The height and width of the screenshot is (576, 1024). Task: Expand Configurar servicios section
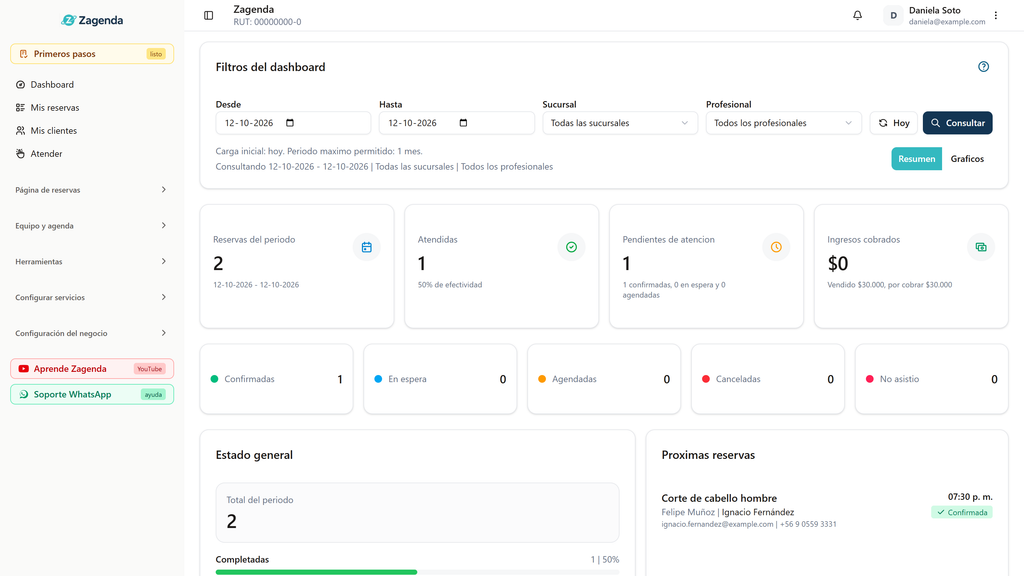(x=91, y=297)
